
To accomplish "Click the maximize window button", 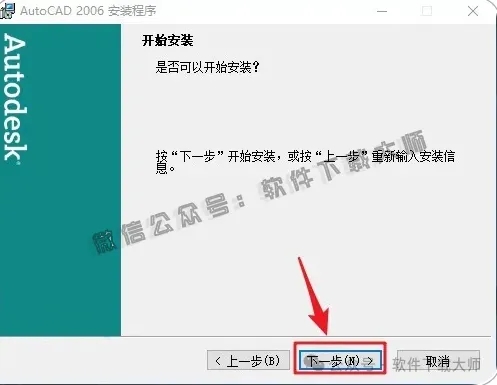I will point(427,11).
